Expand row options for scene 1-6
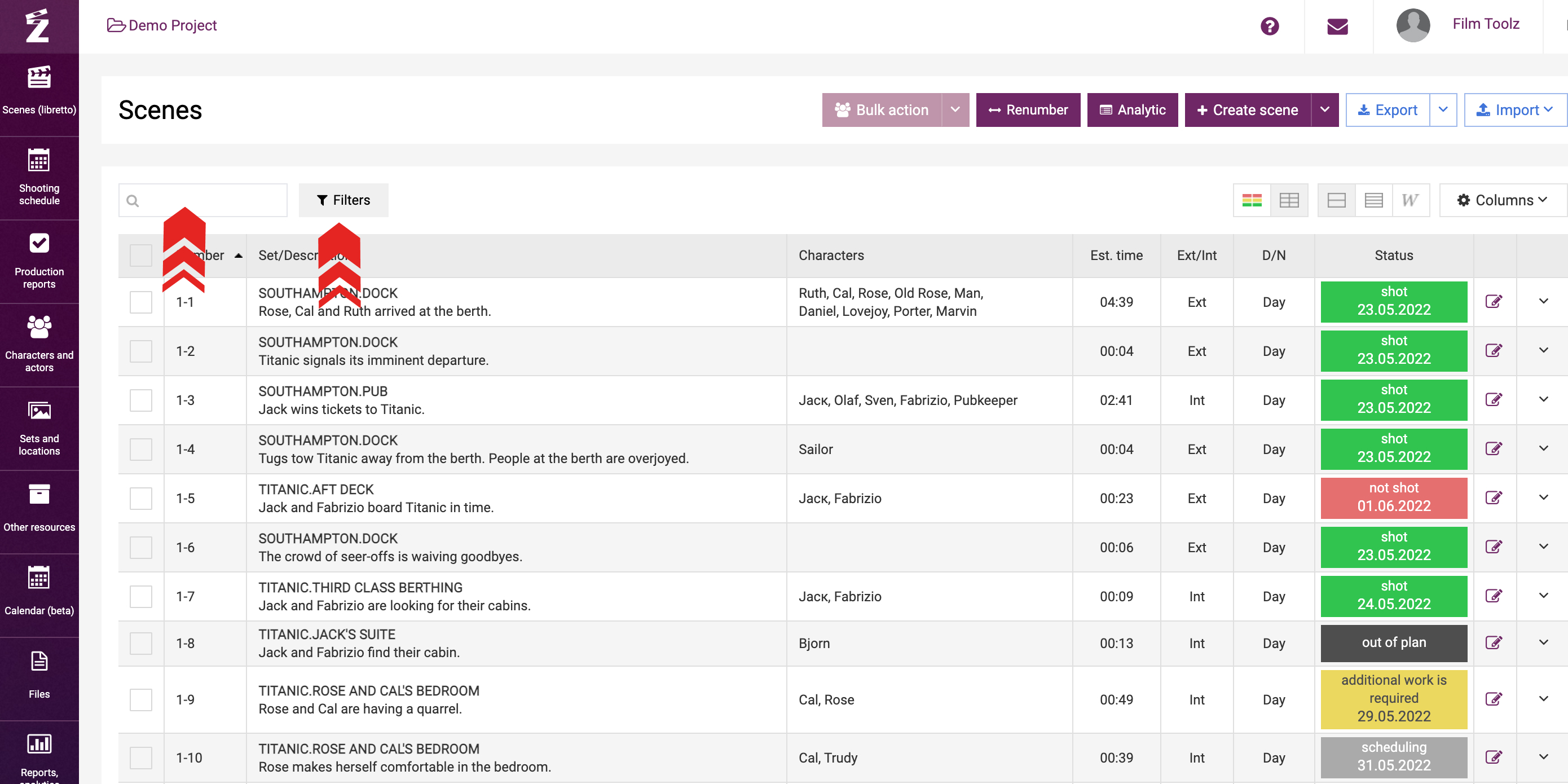1568x784 pixels. (1543, 547)
